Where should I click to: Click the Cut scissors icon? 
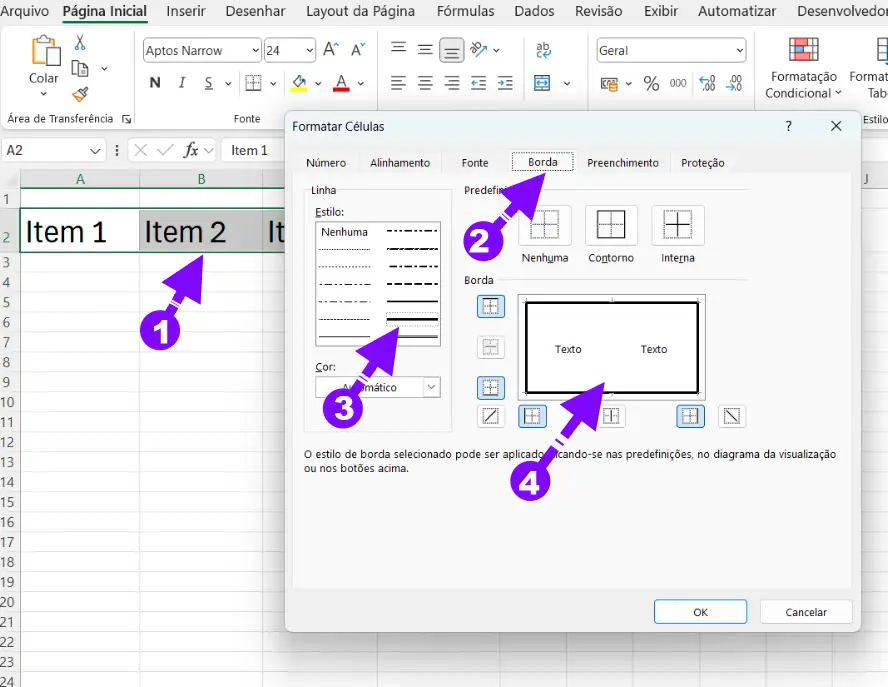tap(80, 43)
